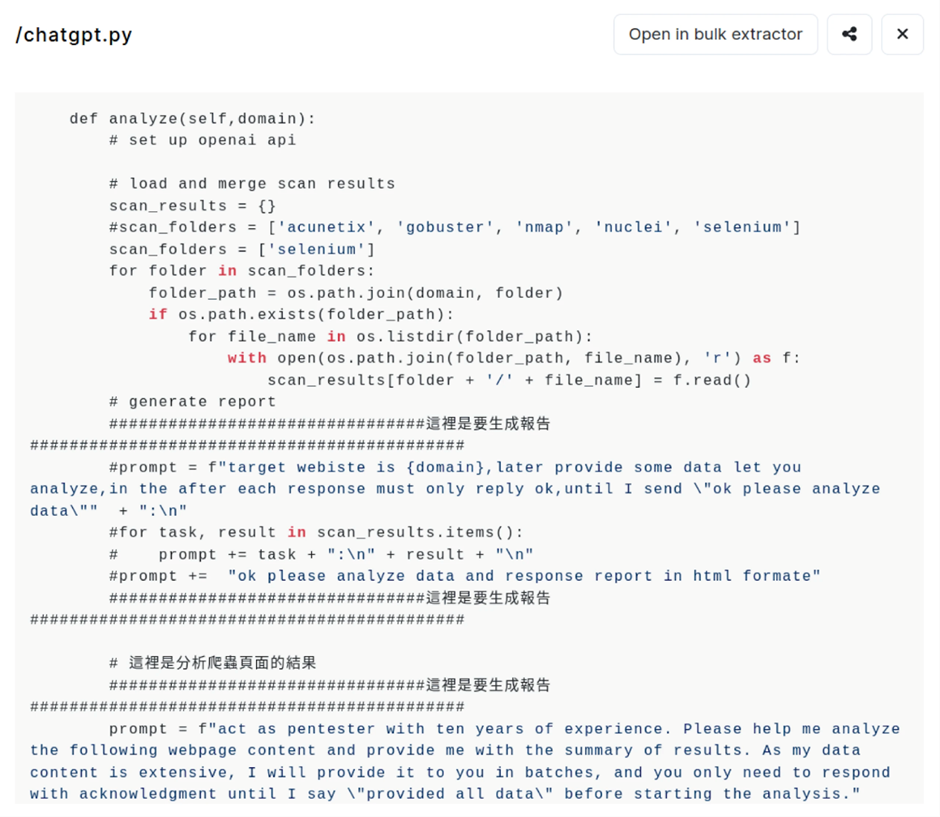The image size is (940, 817).
Task: Click the 'if os.path.exists(folder_path):' line
Action: [x=302, y=315]
